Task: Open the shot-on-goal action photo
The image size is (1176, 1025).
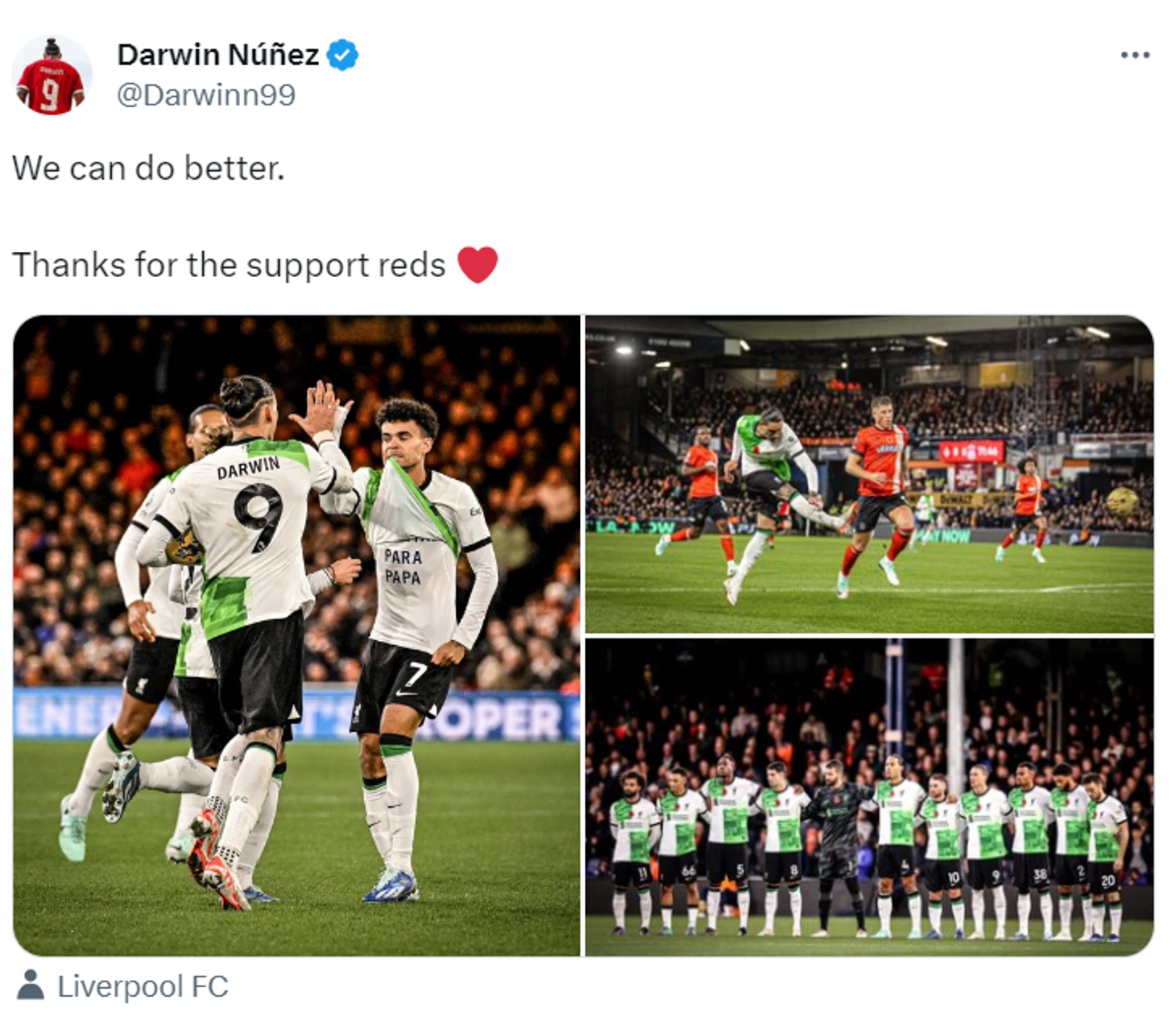Action: pyautogui.click(x=869, y=474)
